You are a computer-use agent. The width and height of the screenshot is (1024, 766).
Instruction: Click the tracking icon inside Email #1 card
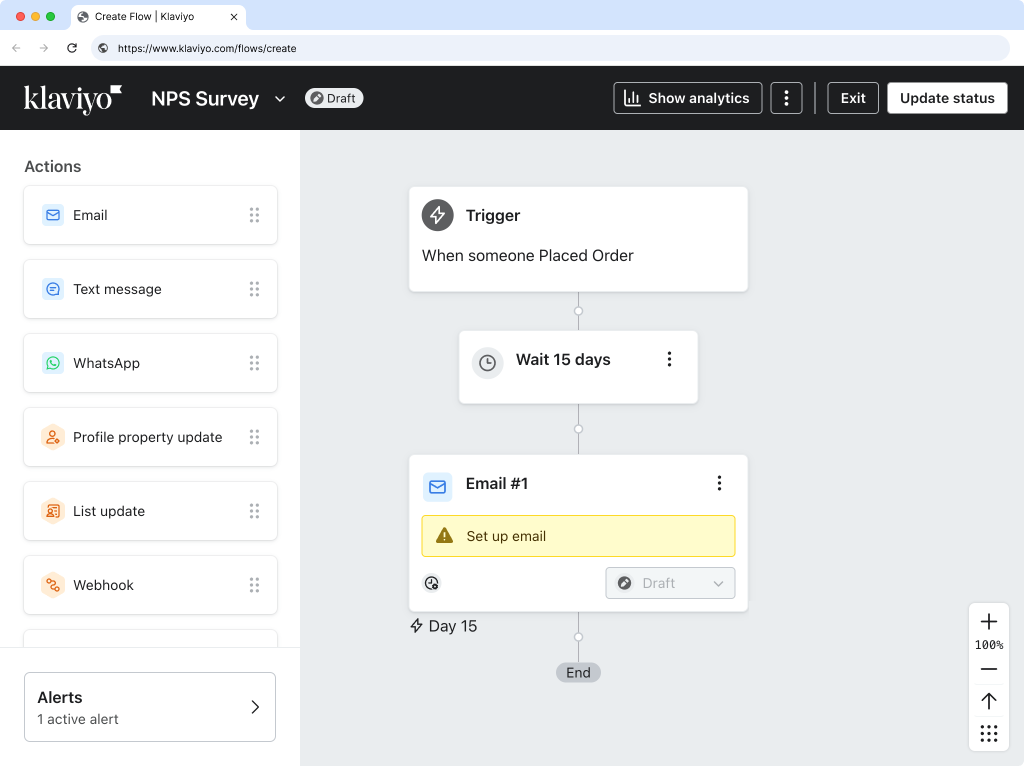point(431,582)
